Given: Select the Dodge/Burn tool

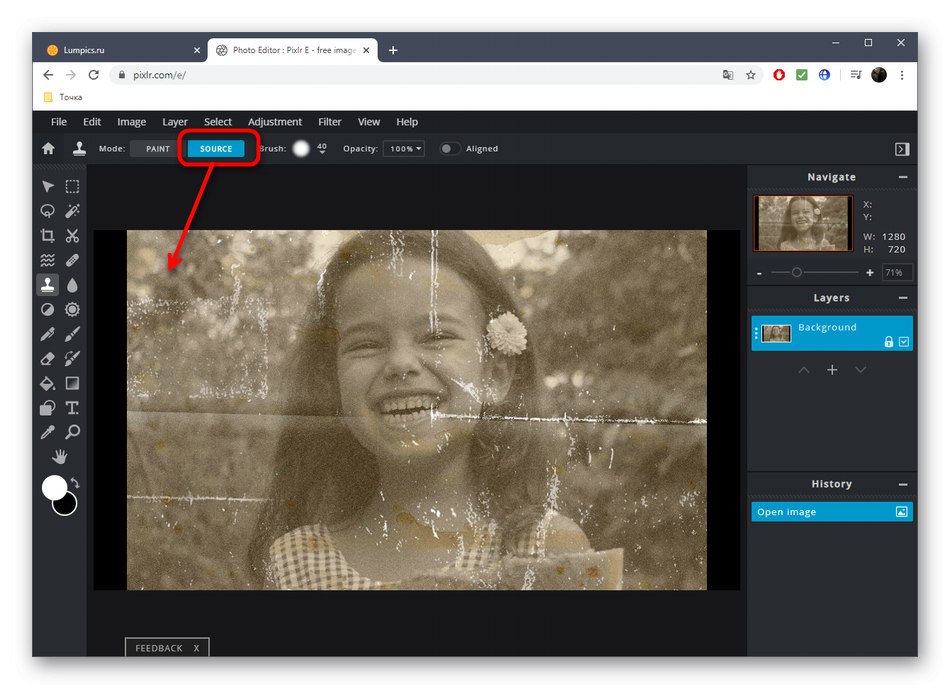Looking at the screenshot, I should pos(48,310).
